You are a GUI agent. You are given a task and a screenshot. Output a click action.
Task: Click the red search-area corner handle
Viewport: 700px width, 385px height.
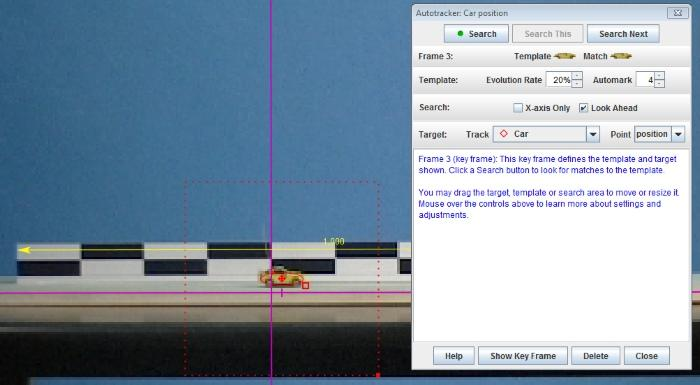[x=378, y=375]
